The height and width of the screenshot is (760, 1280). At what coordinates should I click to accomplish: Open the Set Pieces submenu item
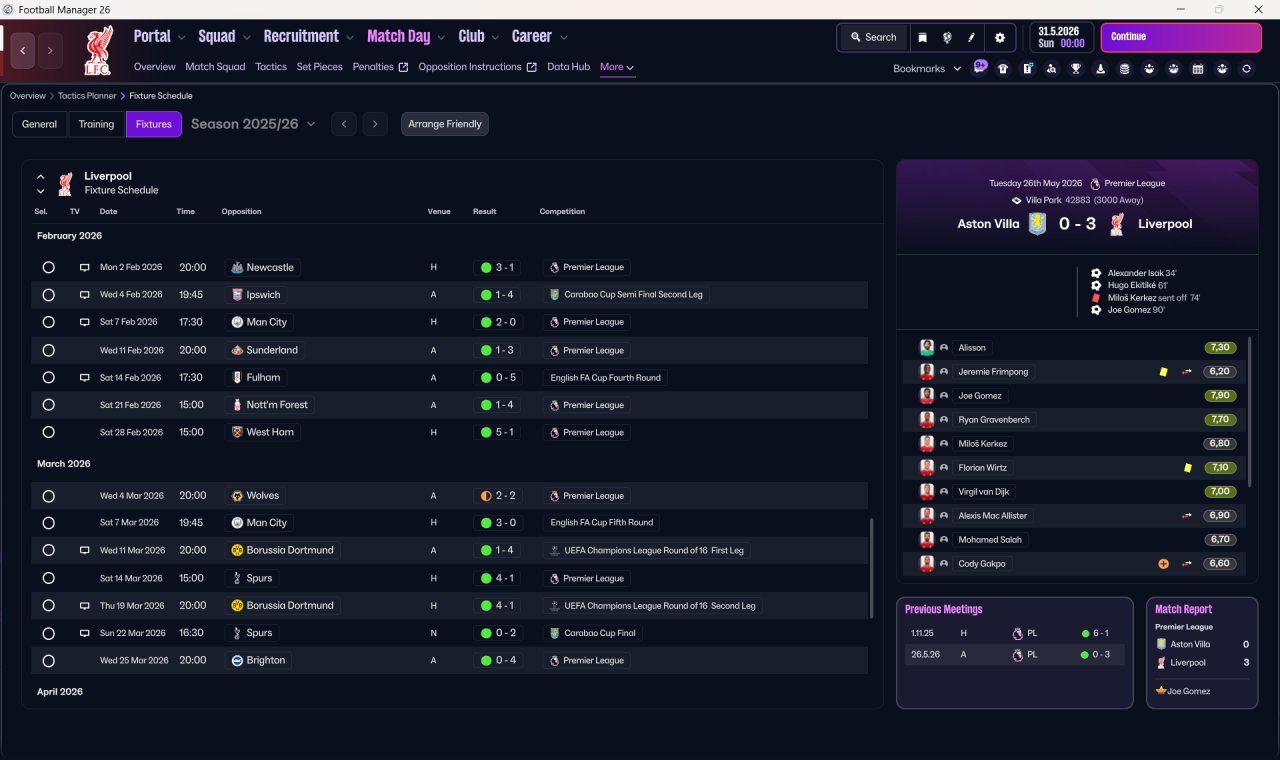tap(320, 67)
